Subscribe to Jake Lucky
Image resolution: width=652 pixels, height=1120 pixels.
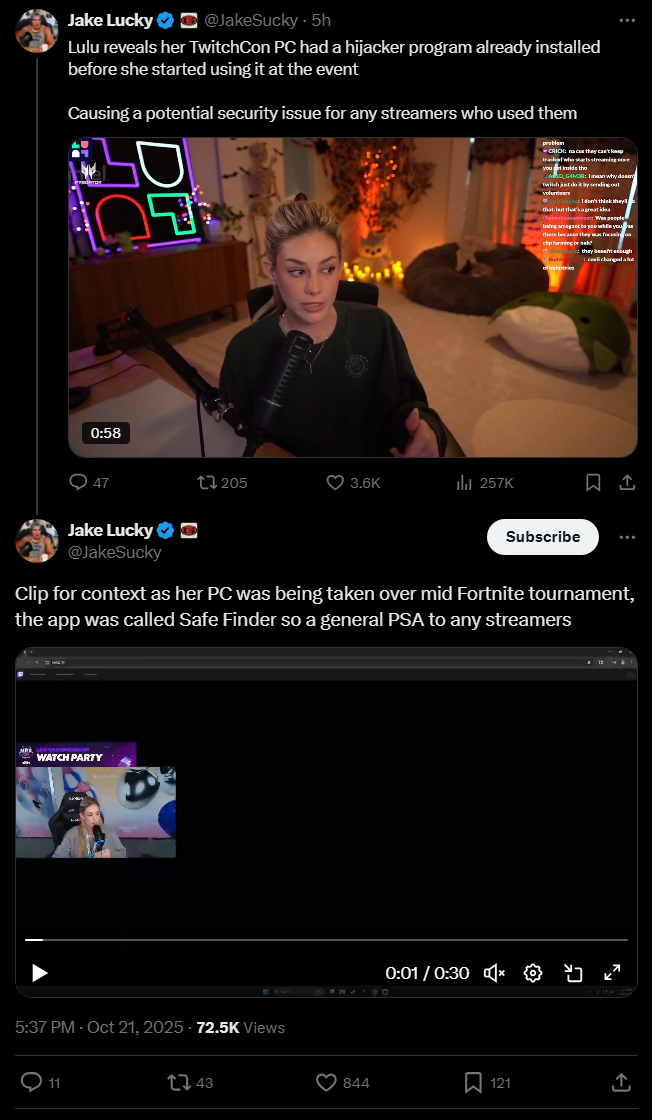[543, 536]
